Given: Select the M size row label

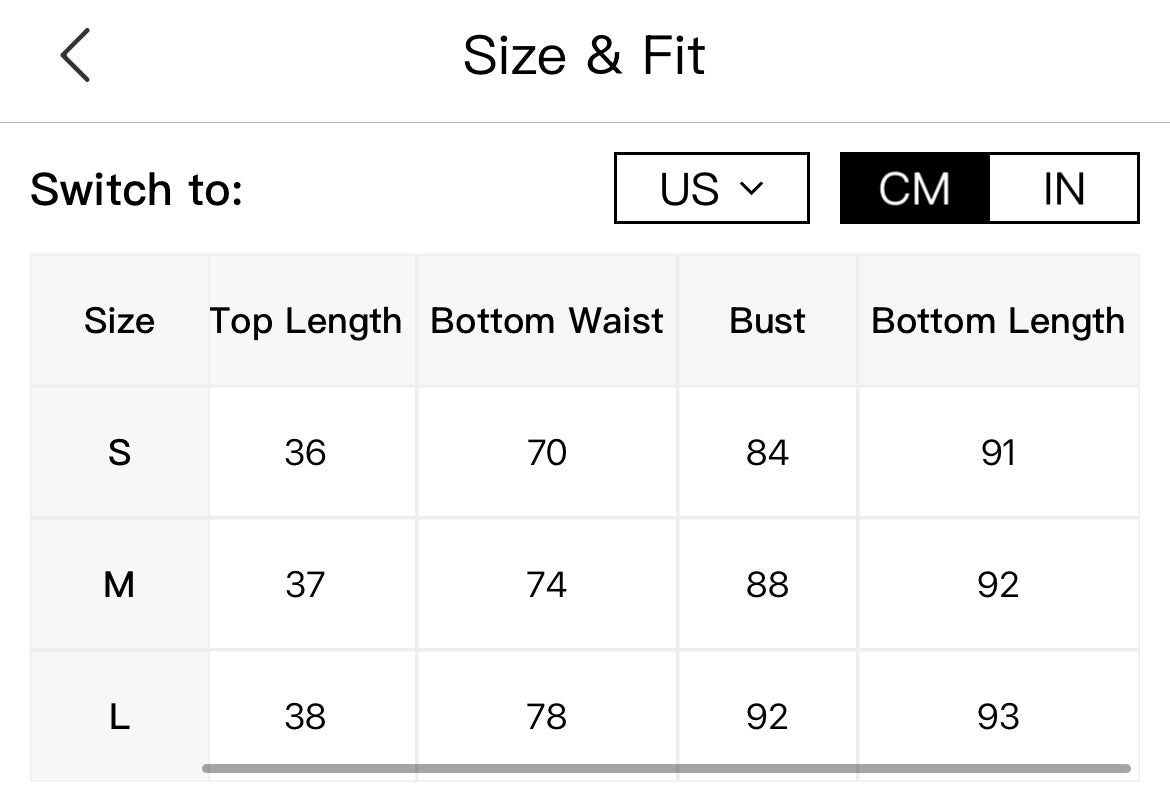Looking at the screenshot, I should [x=119, y=584].
